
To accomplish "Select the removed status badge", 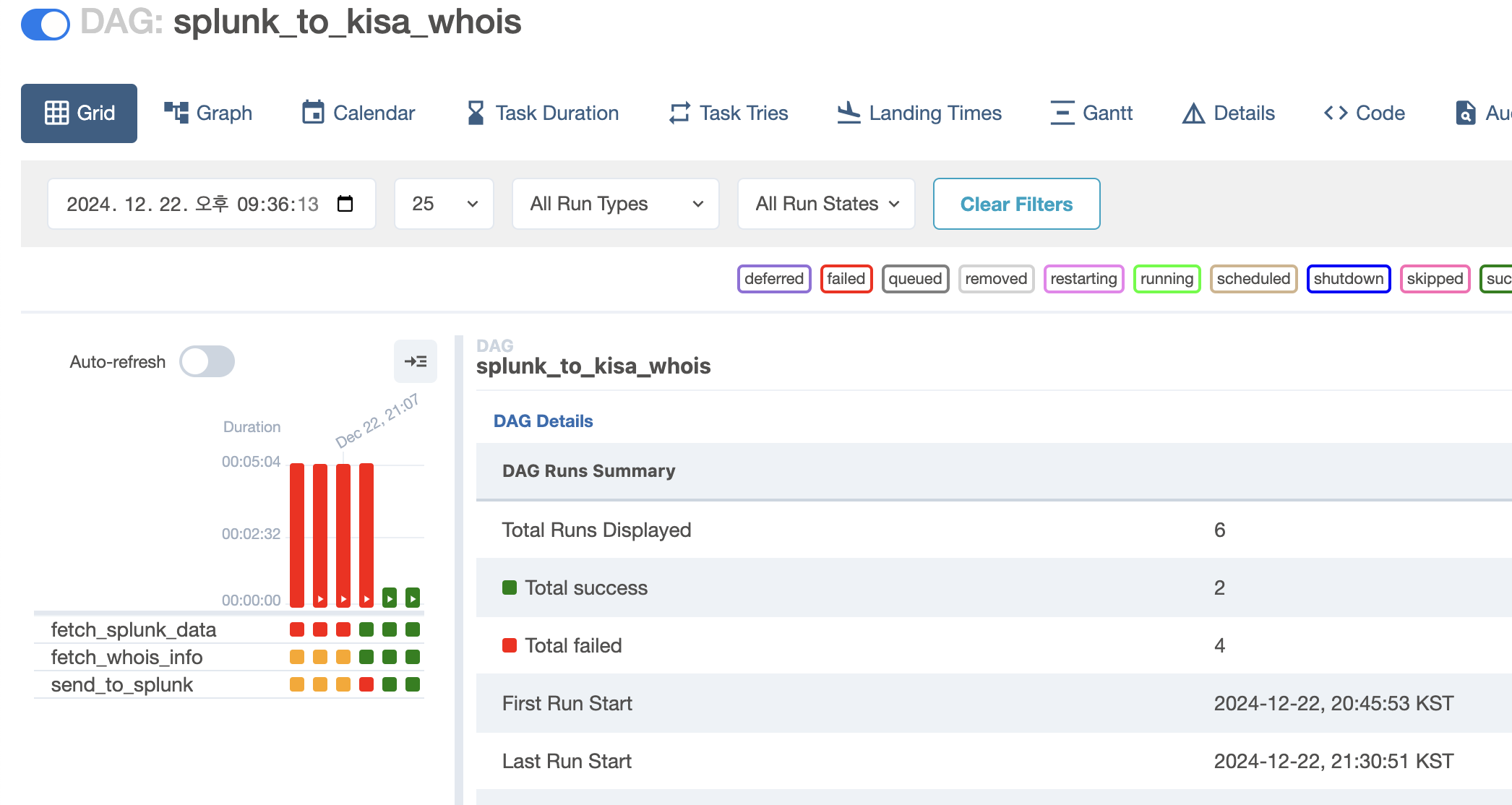I will tap(996, 279).
